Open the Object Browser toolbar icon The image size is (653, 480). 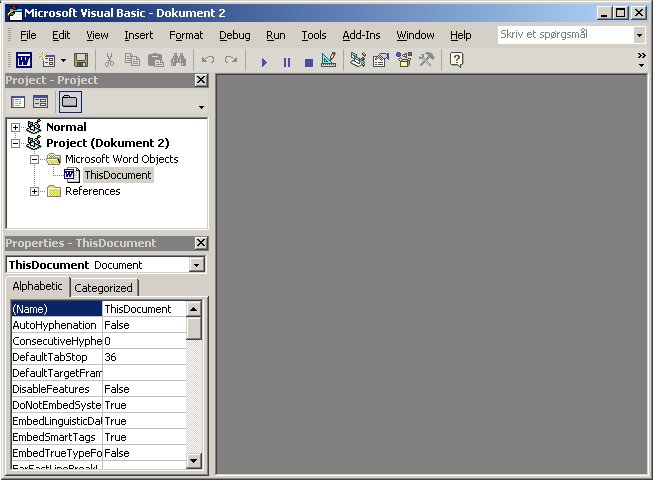click(404, 60)
